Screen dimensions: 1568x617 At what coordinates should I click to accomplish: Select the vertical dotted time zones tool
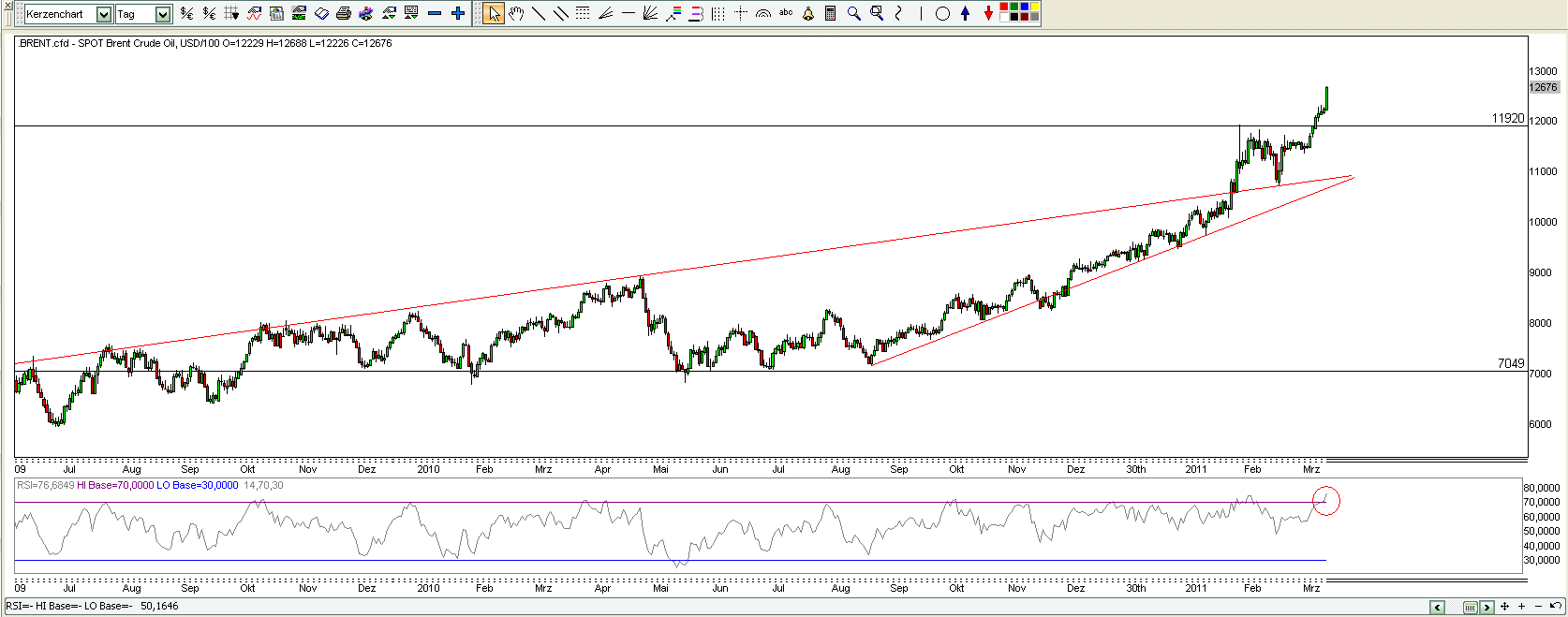coord(717,13)
